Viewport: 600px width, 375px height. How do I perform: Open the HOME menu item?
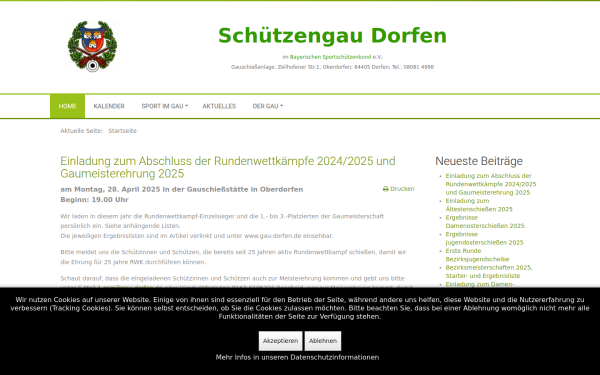point(67,106)
